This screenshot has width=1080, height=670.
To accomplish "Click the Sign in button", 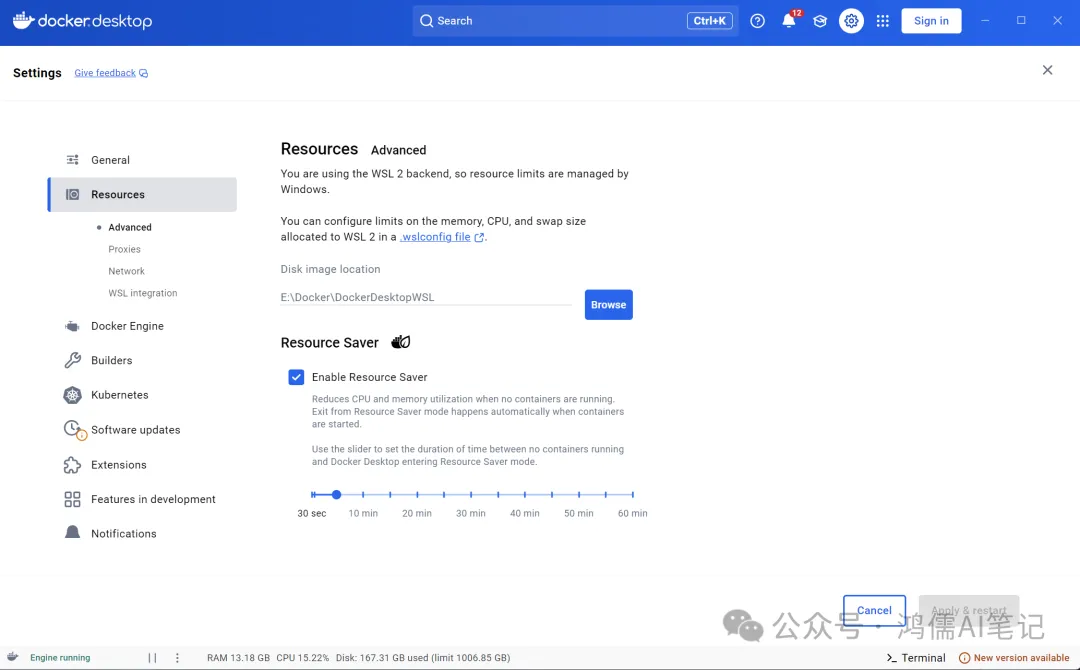I will coord(931,21).
